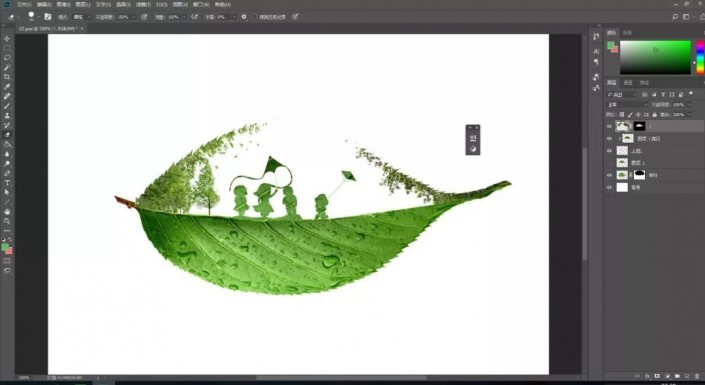Select the Zoom tool
The height and width of the screenshot is (385, 705).
click(7, 221)
